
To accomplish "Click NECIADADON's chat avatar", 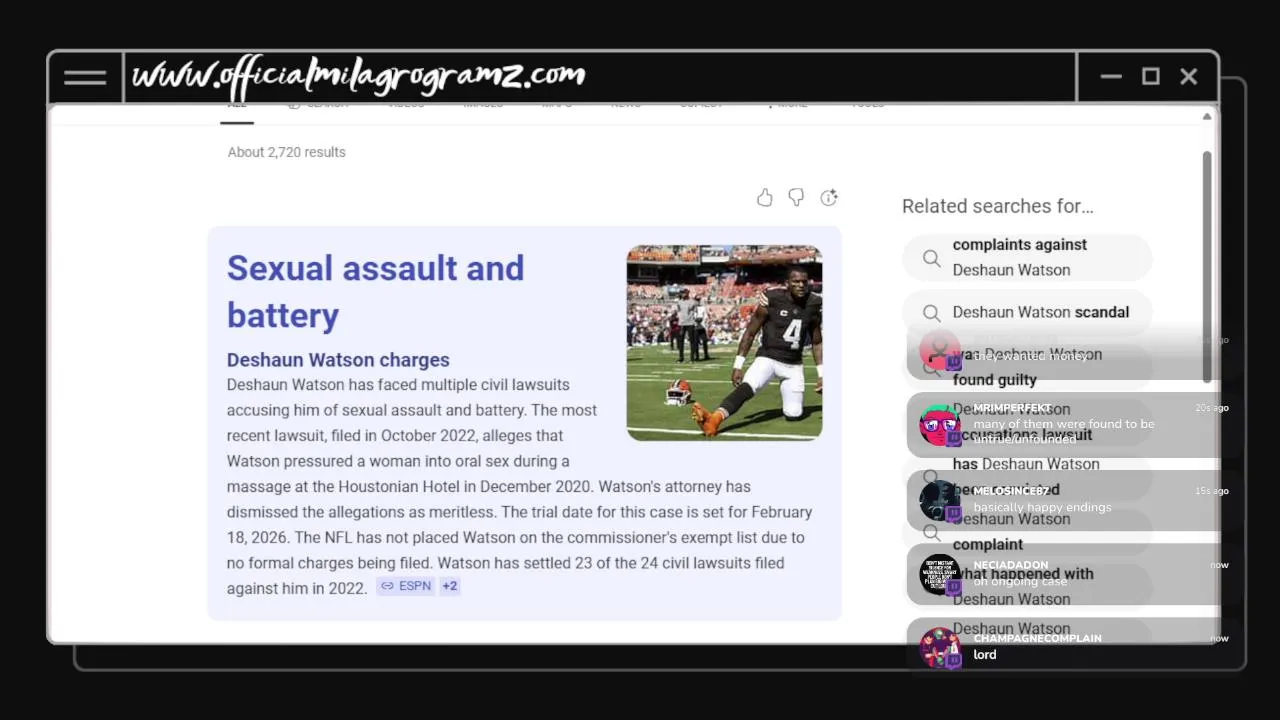I will click(939, 575).
